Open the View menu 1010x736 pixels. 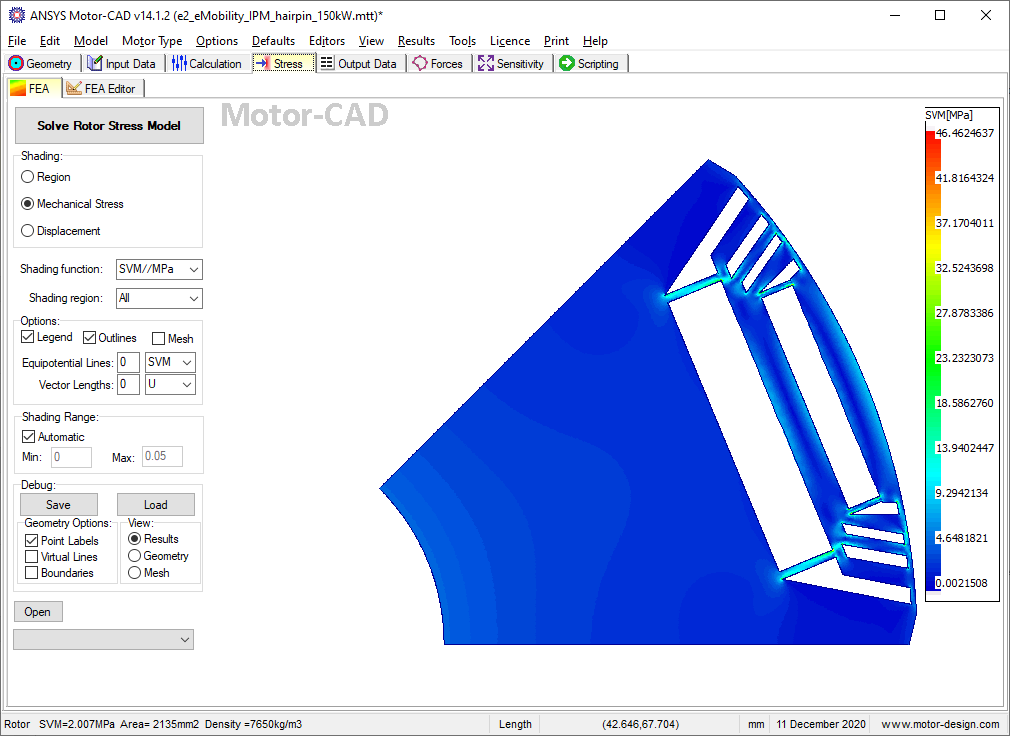click(x=371, y=41)
